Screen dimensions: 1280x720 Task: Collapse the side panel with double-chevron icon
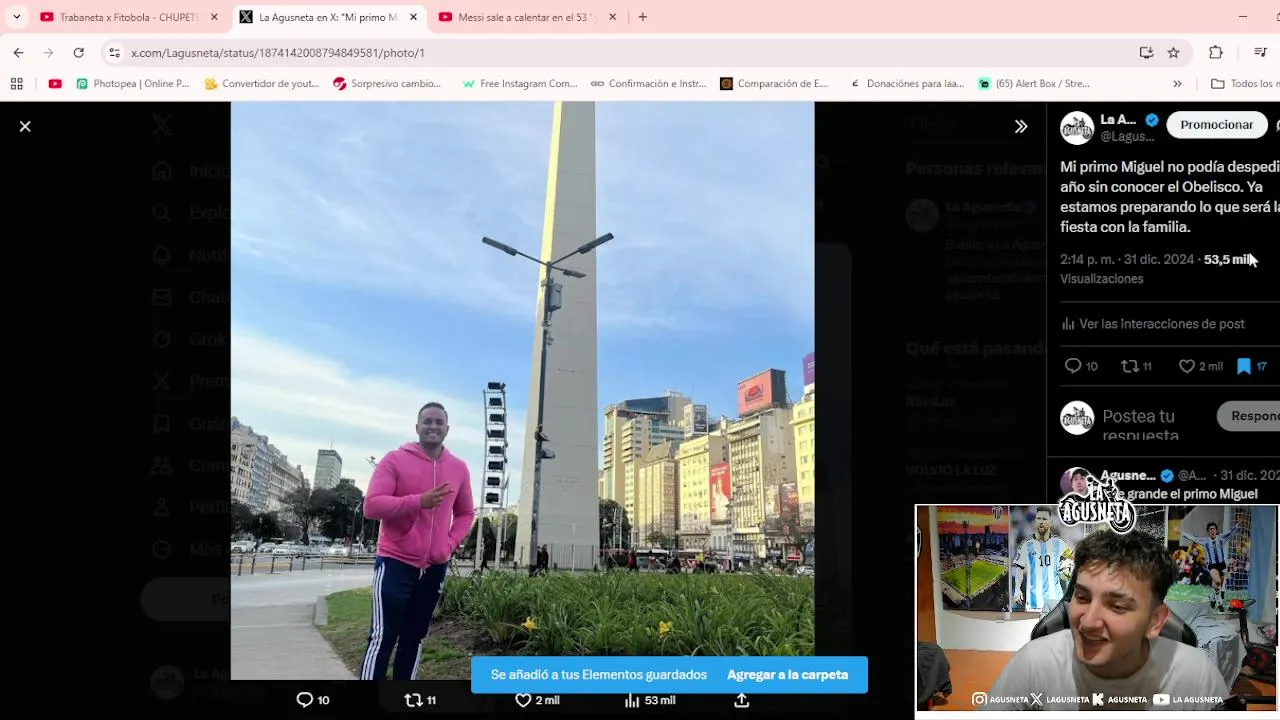pos(1021,127)
